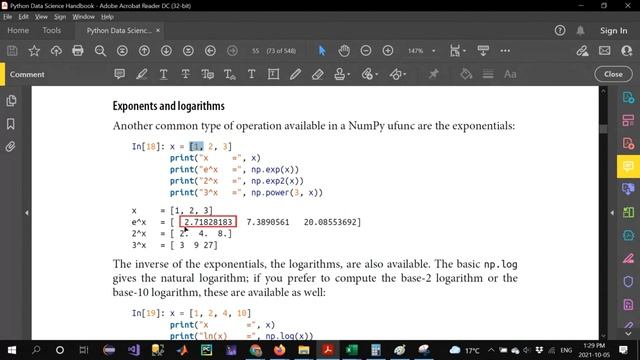The image size is (640, 360).
Task: Toggle keep tool selected pin
Action: tap(433, 74)
